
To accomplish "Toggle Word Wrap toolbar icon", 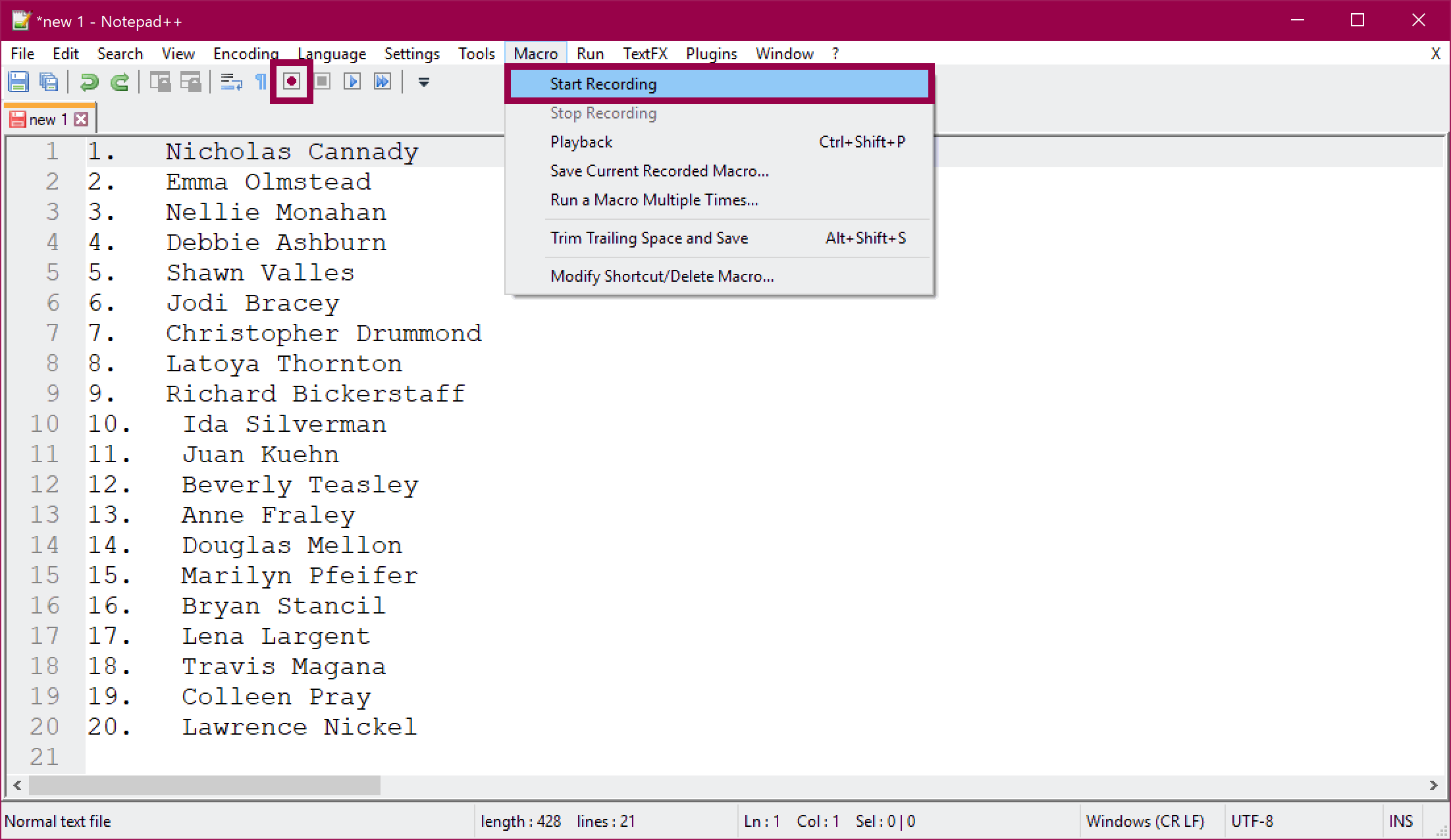I will point(231,82).
